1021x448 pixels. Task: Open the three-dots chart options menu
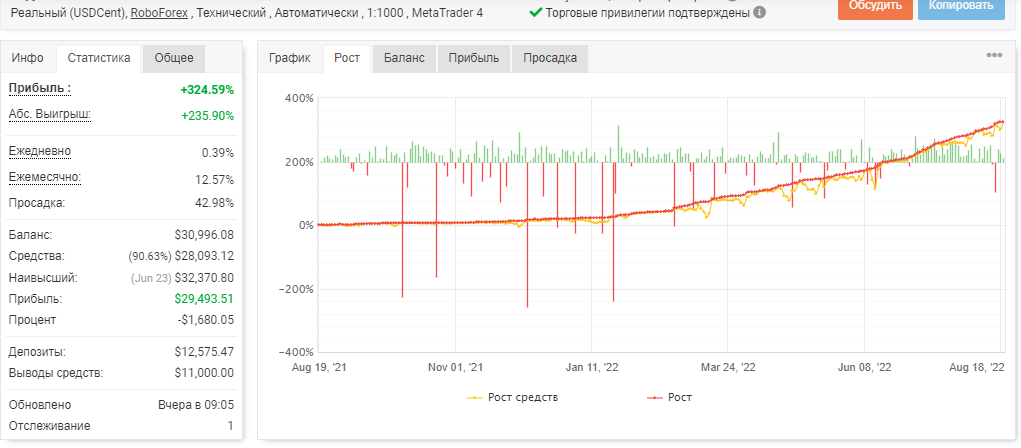click(x=994, y=55)
